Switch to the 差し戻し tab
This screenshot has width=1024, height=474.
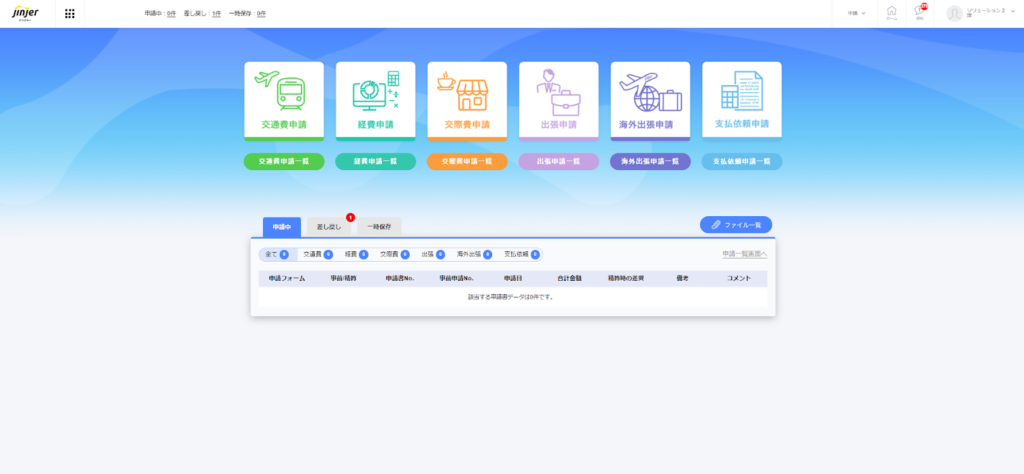(329, 227)
